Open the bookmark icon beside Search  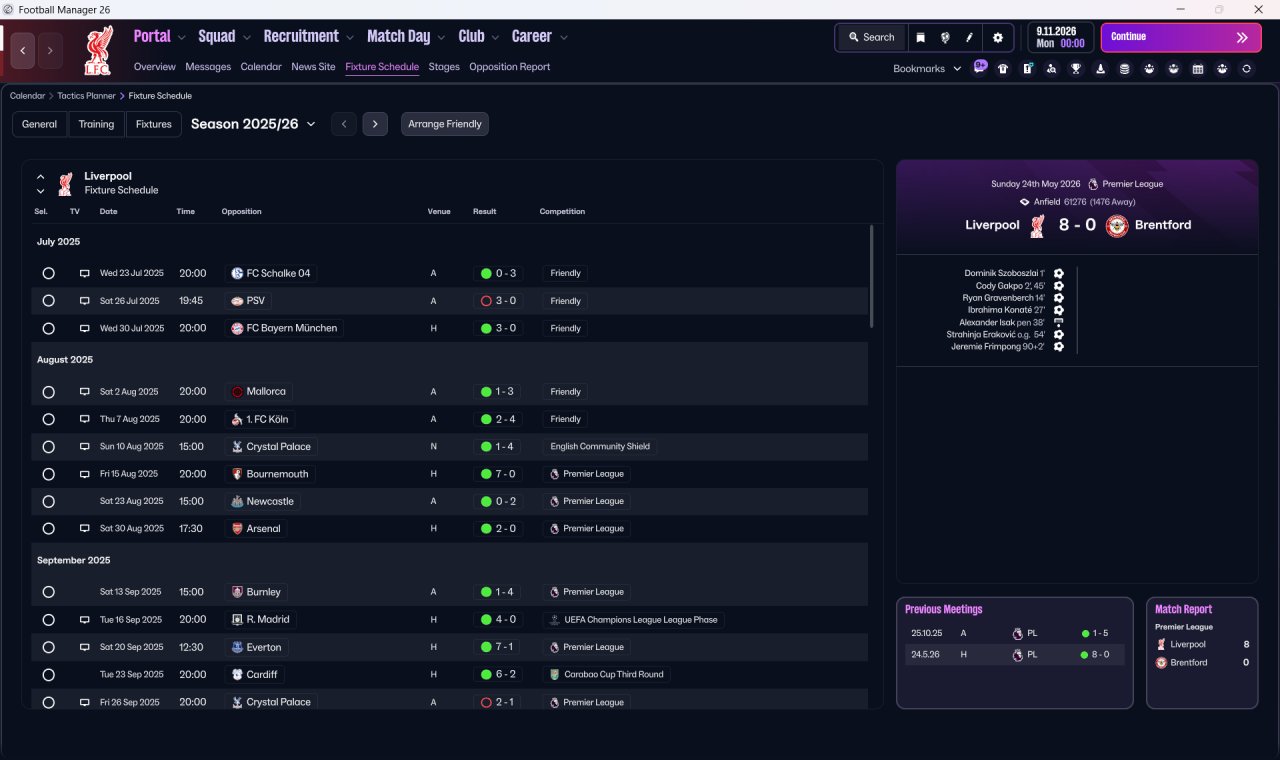pyautogui.click(x=921, y=37)
